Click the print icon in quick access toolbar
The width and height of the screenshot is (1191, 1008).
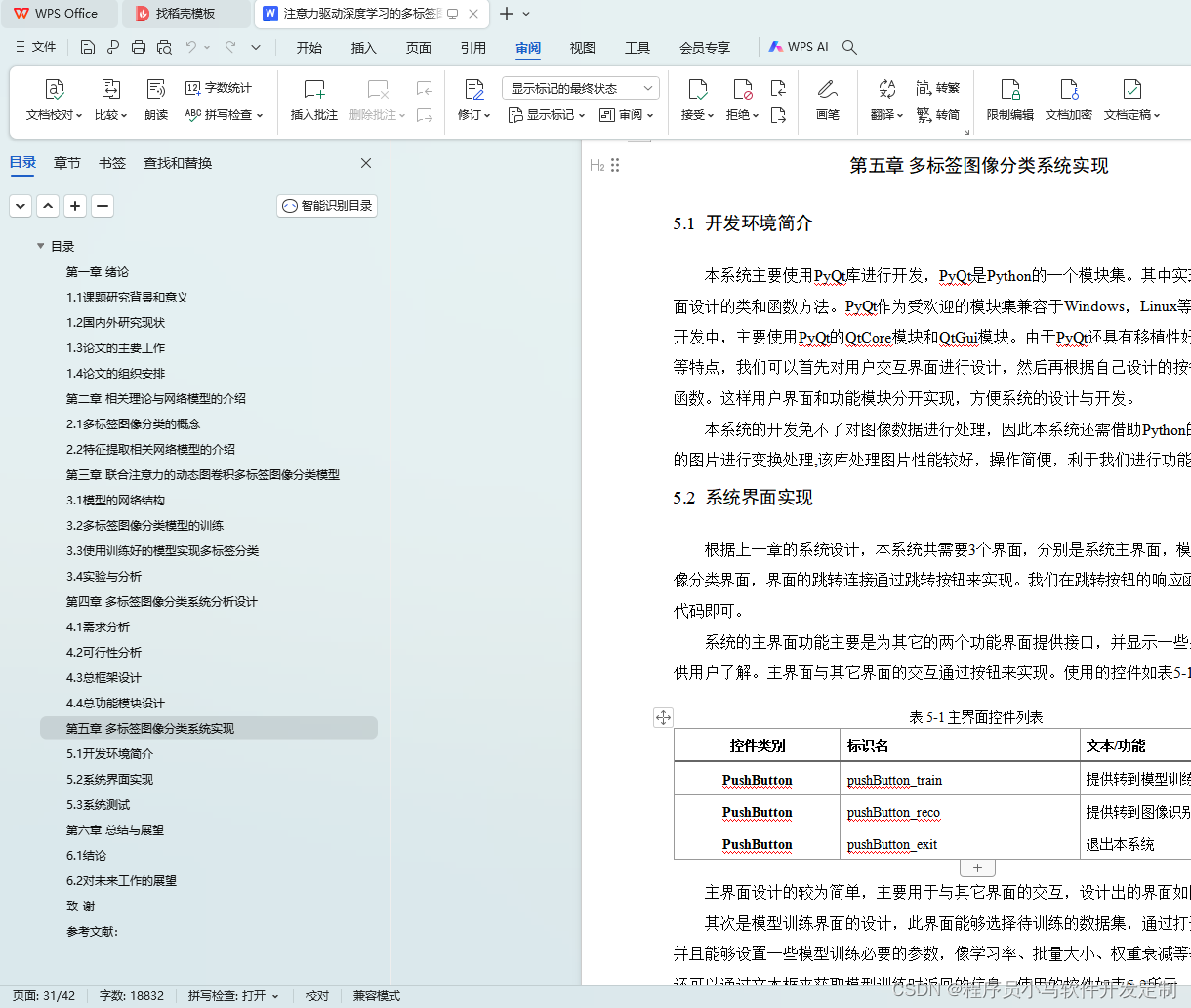137,46
